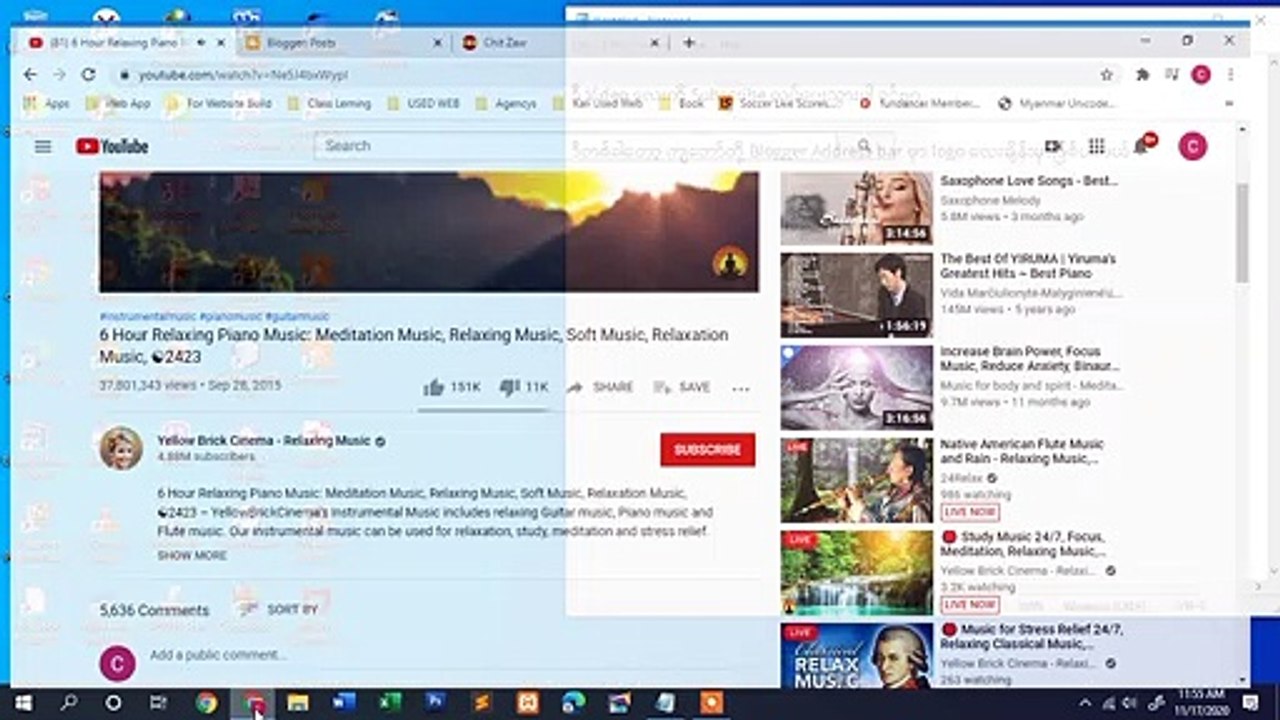Viewport: 1280px width, 720px height.
Task: Dislike the video with thumbs down
Action: (x=524, y=387)
